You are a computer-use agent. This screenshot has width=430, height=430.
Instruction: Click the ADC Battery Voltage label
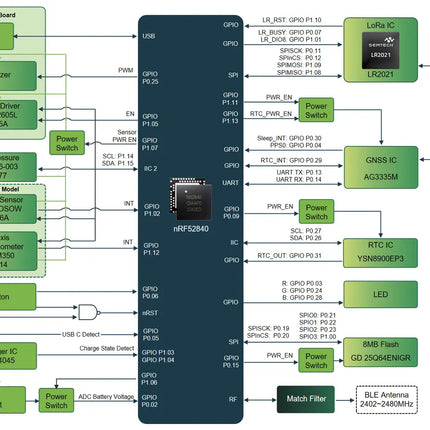(x=106, y=397)
